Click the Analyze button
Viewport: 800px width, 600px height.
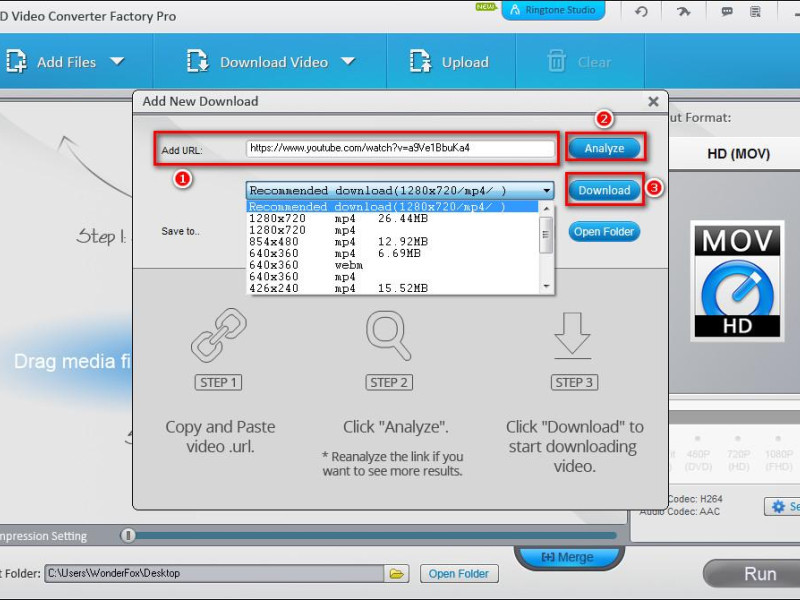pyautogui.click(x=605, y=148)
